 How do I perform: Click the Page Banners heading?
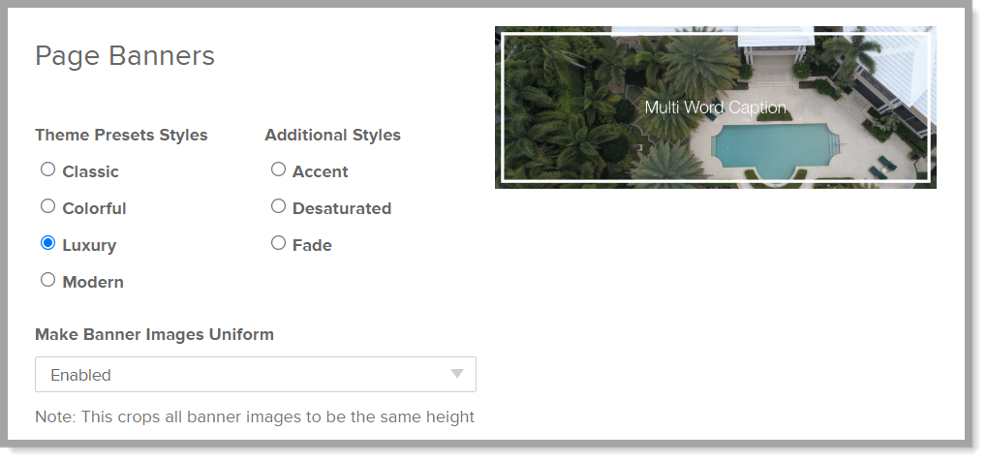point(125,55)
